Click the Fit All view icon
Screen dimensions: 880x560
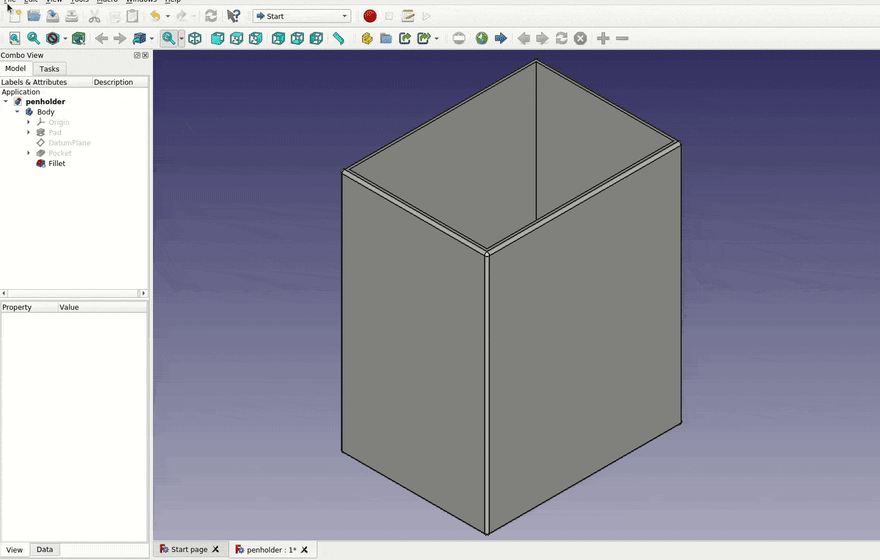[15, 38]
